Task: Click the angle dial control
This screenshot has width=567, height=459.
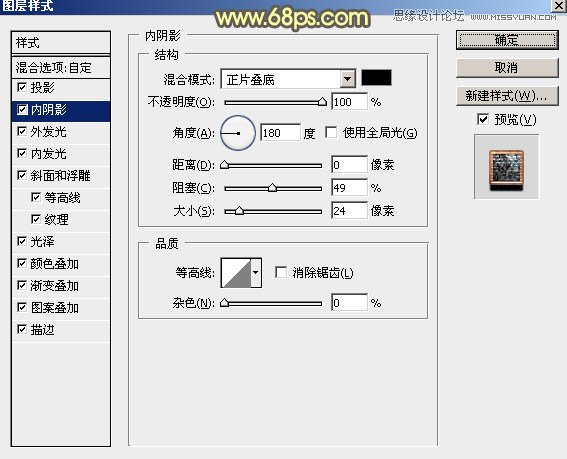Action: click(238, 133)
